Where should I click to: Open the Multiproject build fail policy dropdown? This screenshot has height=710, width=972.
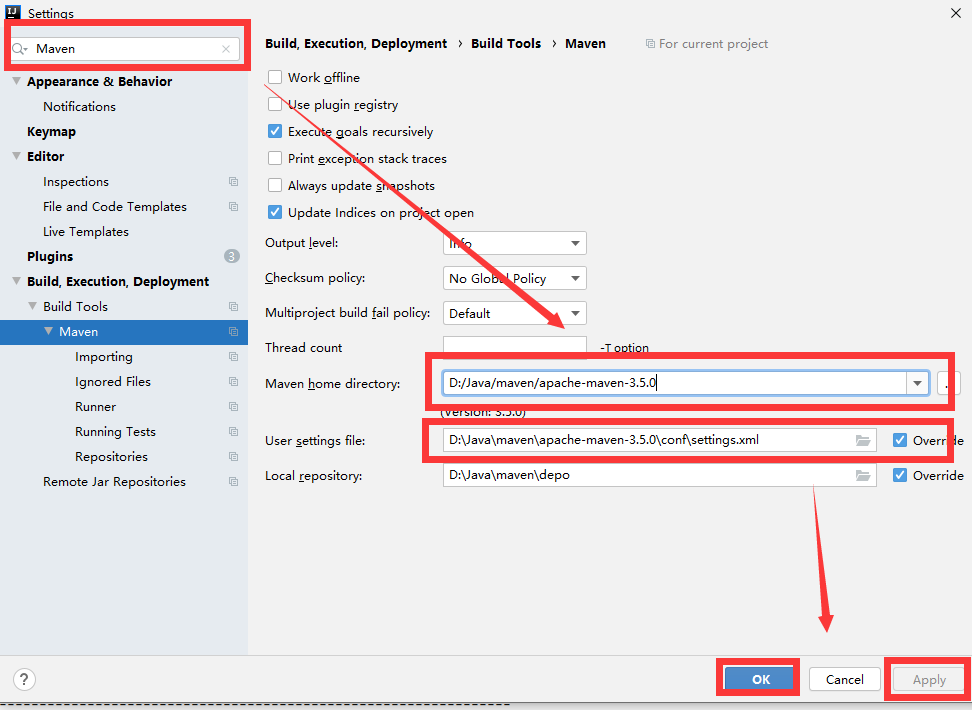point(515,313)
